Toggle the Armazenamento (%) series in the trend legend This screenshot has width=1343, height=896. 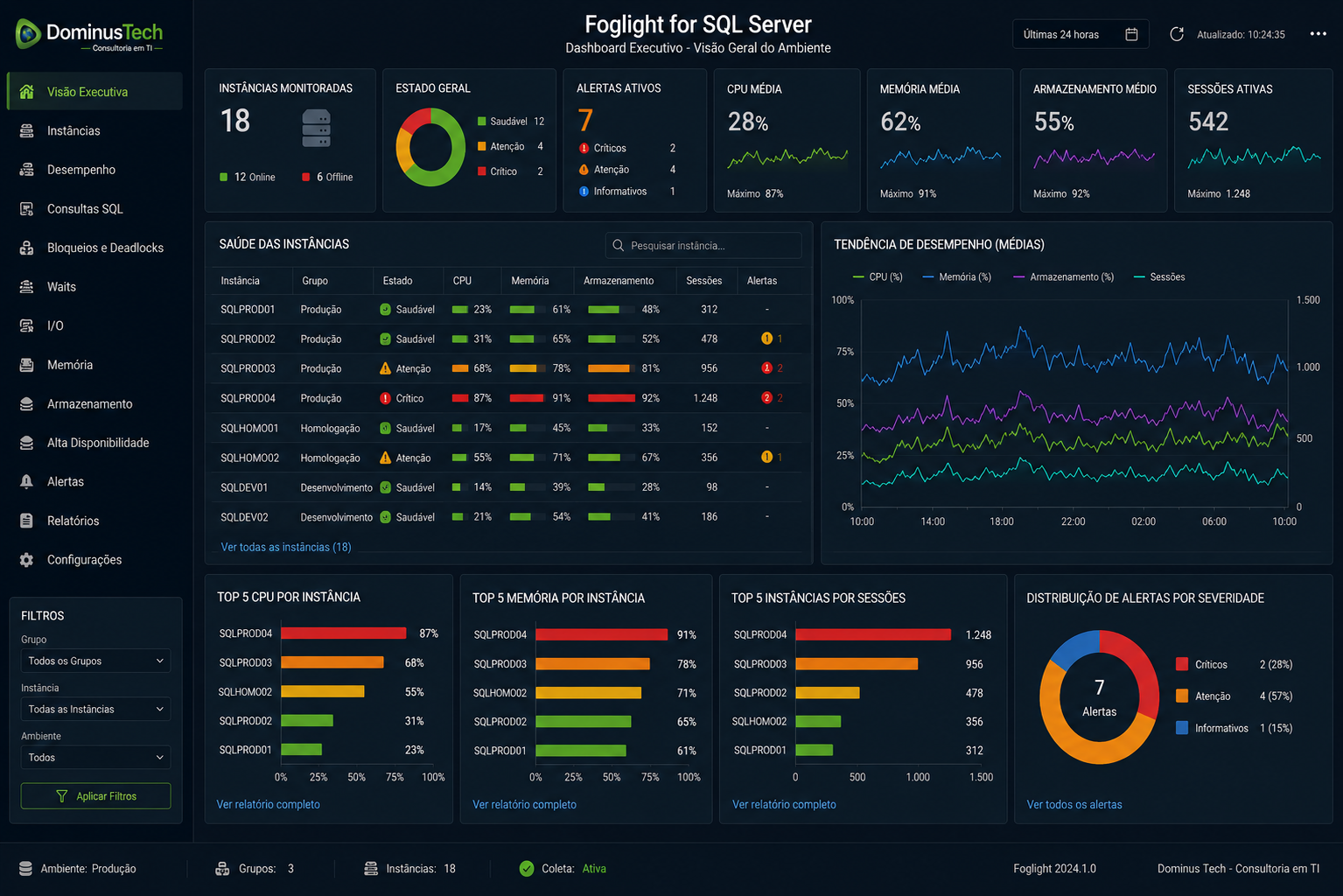1063,277
